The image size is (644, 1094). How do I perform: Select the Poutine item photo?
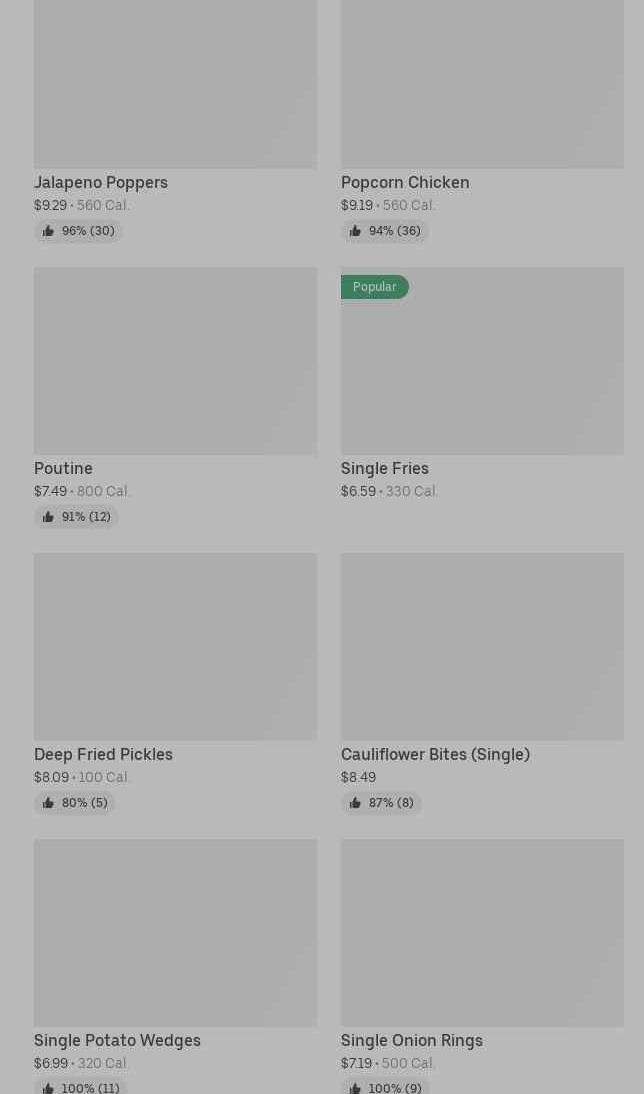(175, 361)
